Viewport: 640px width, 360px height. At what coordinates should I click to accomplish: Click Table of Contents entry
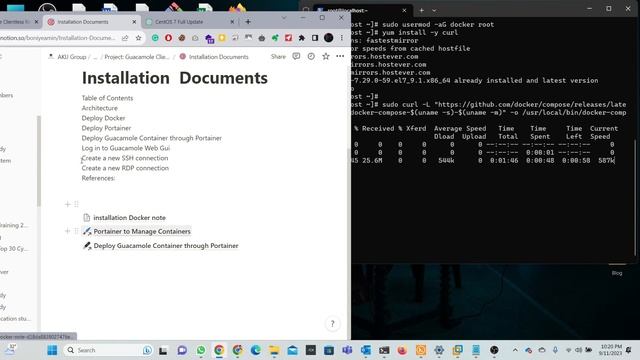[107, 98]
